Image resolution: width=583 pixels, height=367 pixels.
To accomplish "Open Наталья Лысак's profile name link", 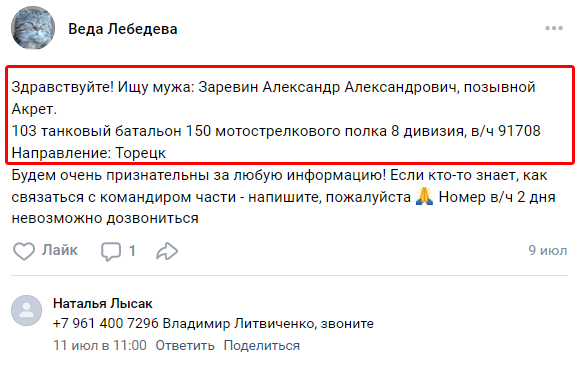I will (103, 303).
